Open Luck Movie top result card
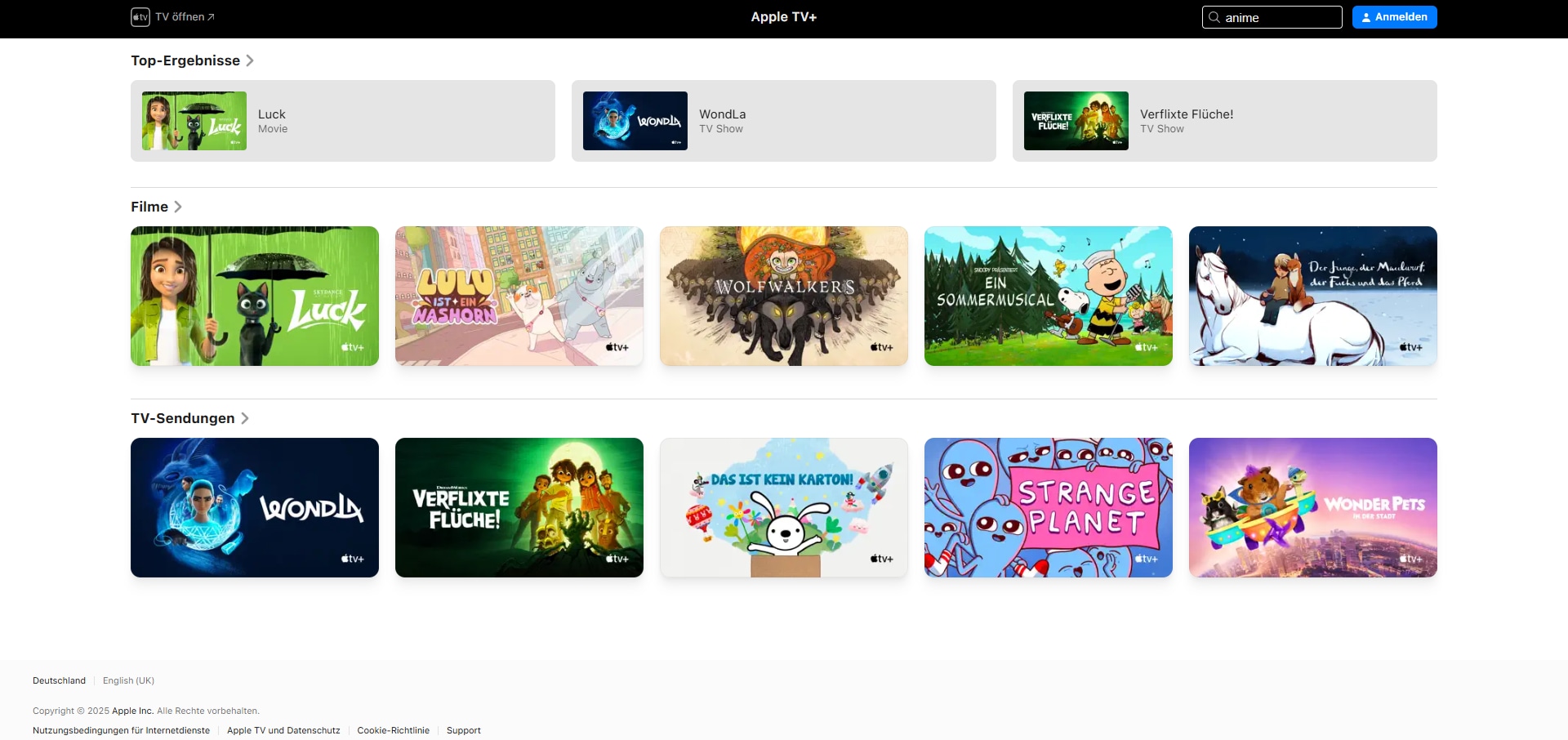The height and width of the screenshot is (740, 1568). point(343,121)
